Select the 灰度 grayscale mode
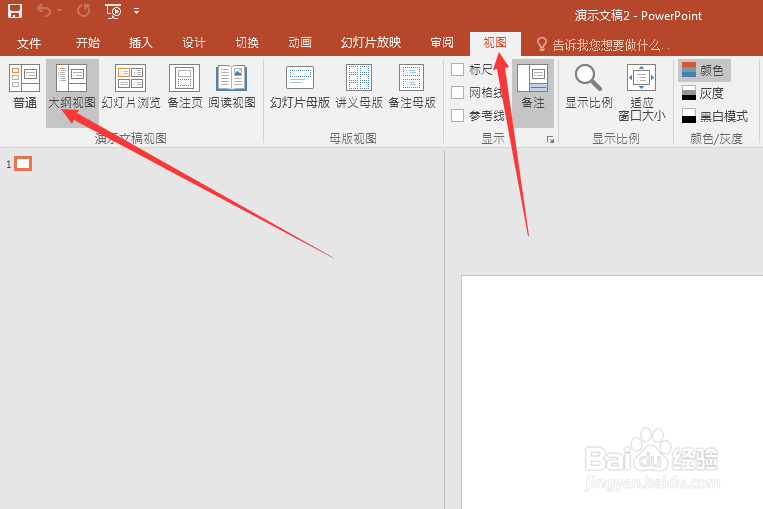The height and width of the screenshot is (509, 763). [704, 93]
